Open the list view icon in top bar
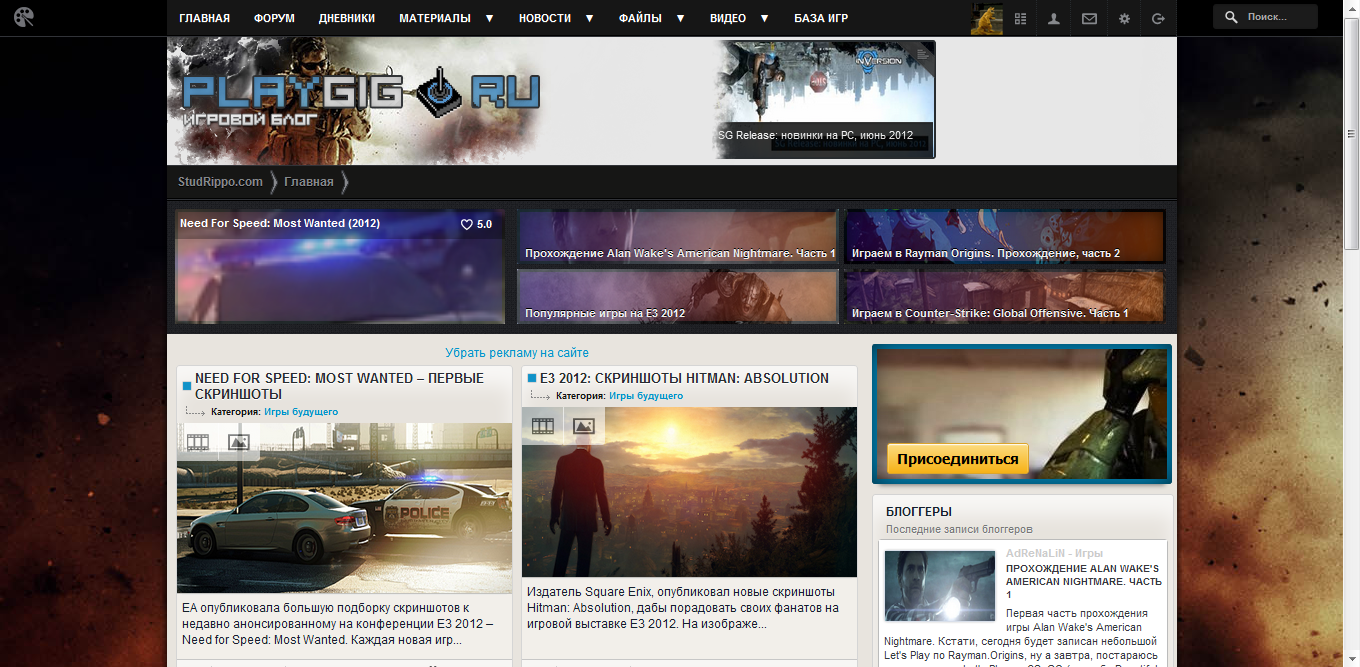1360x667 pixels. pyautogui.click(x=1021, y=18)
